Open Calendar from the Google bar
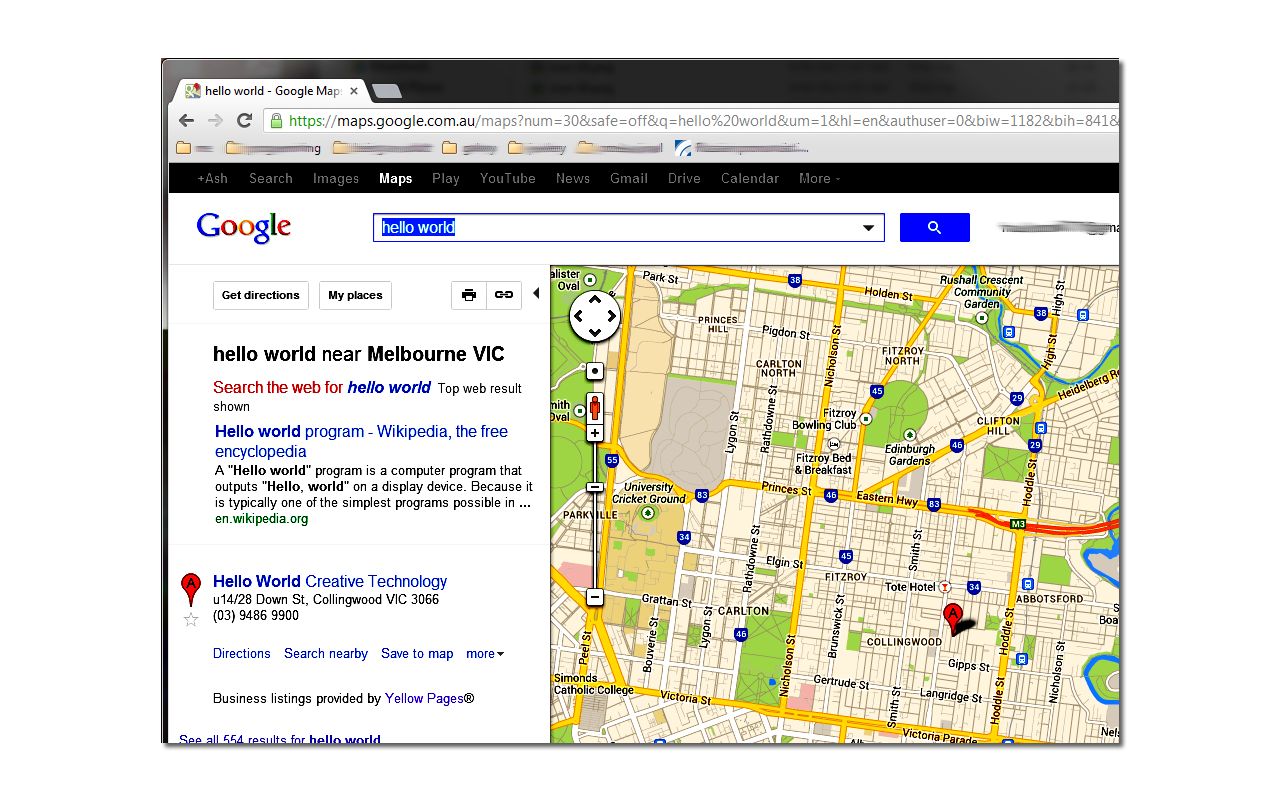Viewport: 1280px width, 800px height. (x=750, y=178)
